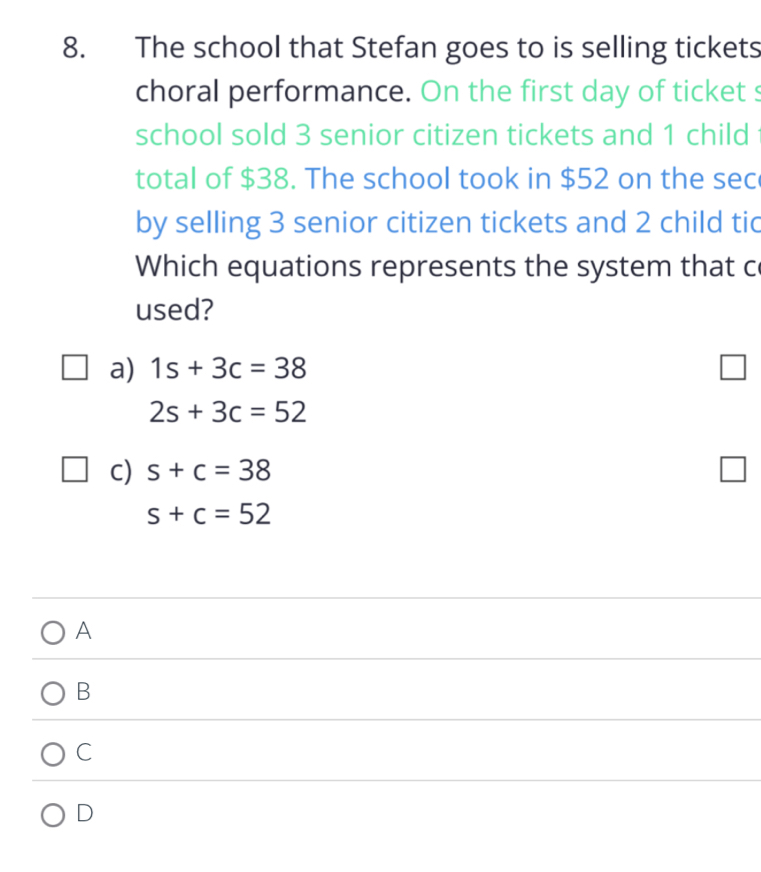Select answer A radio button
This screenshot has height=872, width=761.
point(52,631)
